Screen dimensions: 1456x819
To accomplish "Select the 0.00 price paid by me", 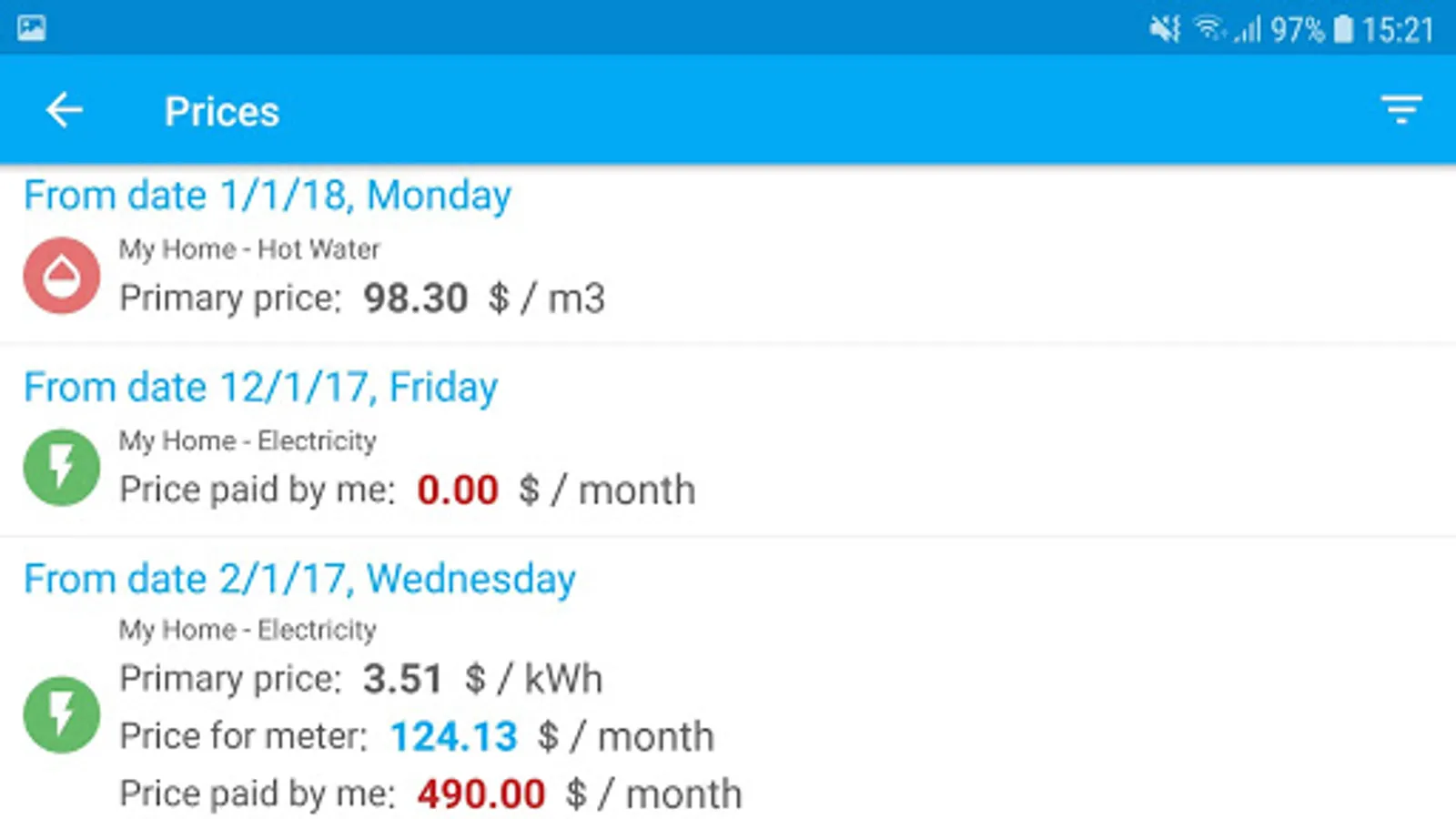I will coord(458,490).
